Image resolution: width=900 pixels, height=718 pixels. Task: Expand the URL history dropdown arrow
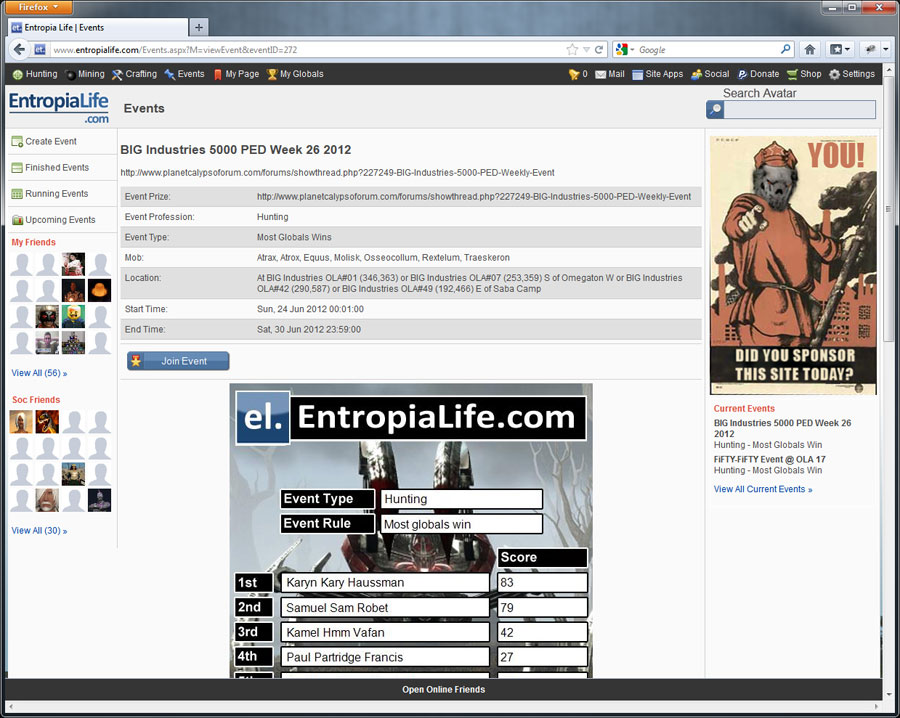586,50
